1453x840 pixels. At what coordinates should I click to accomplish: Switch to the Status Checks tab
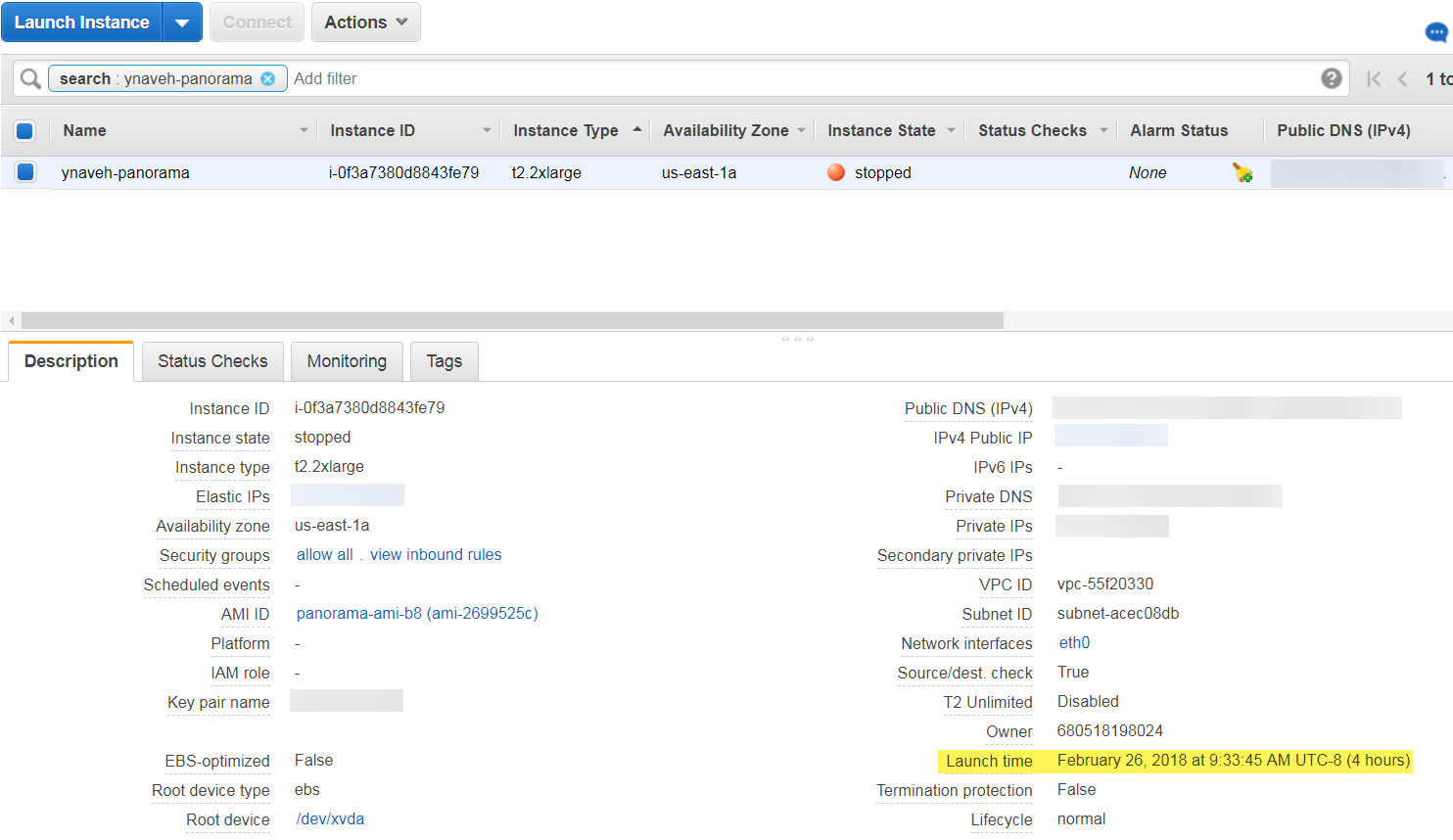pos(212,361)
